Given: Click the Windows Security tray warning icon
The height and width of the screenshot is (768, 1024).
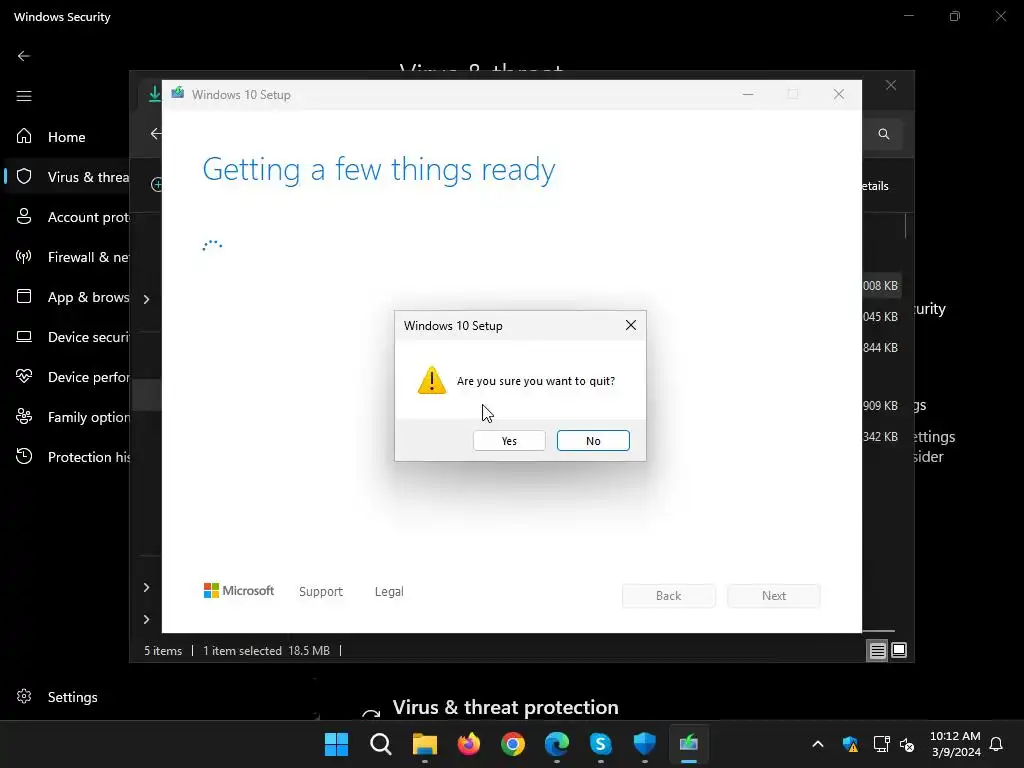Looking at the screenshot, I should [x=850, y=744].
